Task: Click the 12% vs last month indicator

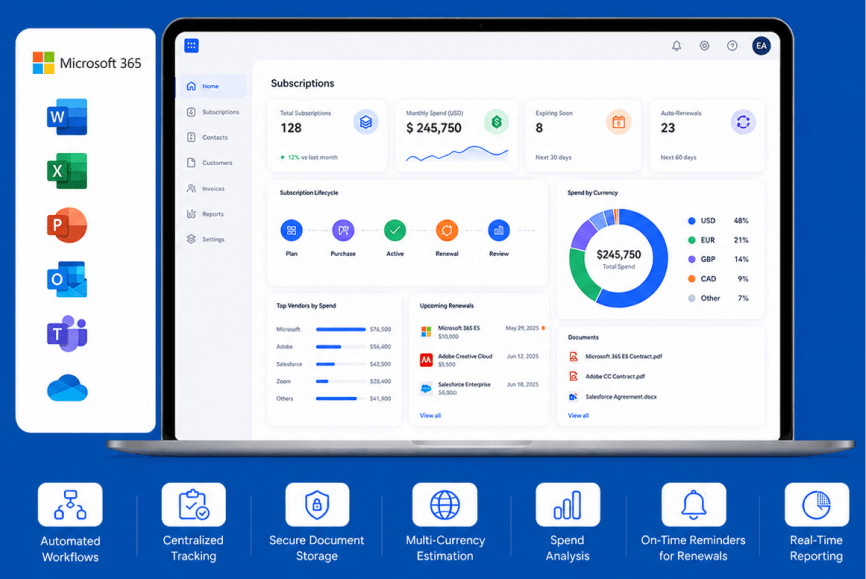Action: coord(309,157)
